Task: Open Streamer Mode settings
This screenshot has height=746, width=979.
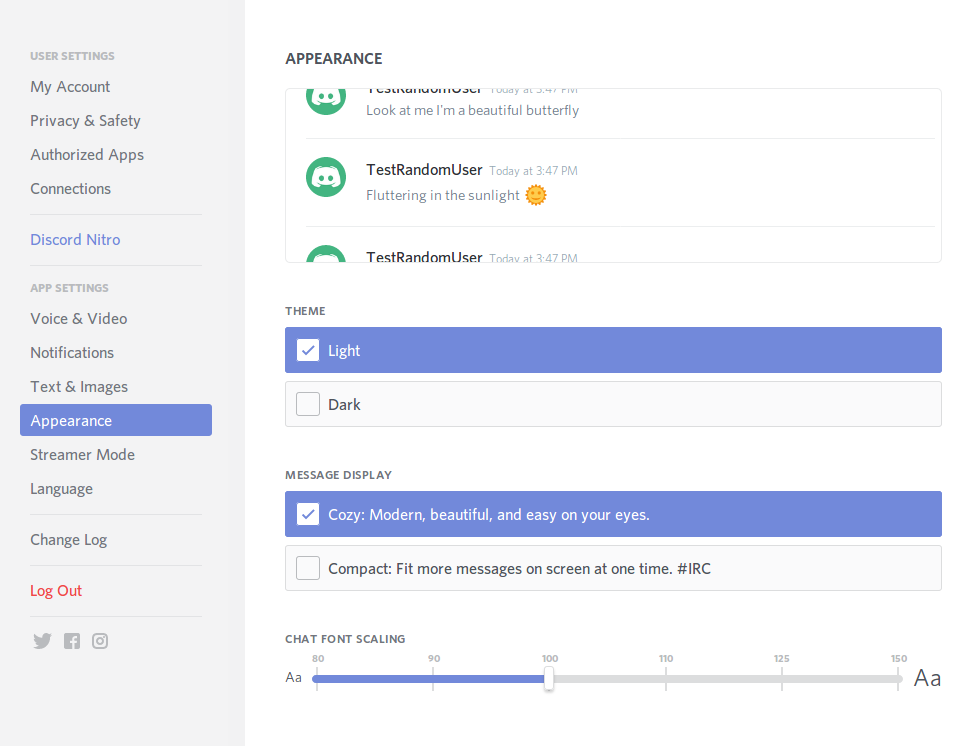Action: (82, 454)
